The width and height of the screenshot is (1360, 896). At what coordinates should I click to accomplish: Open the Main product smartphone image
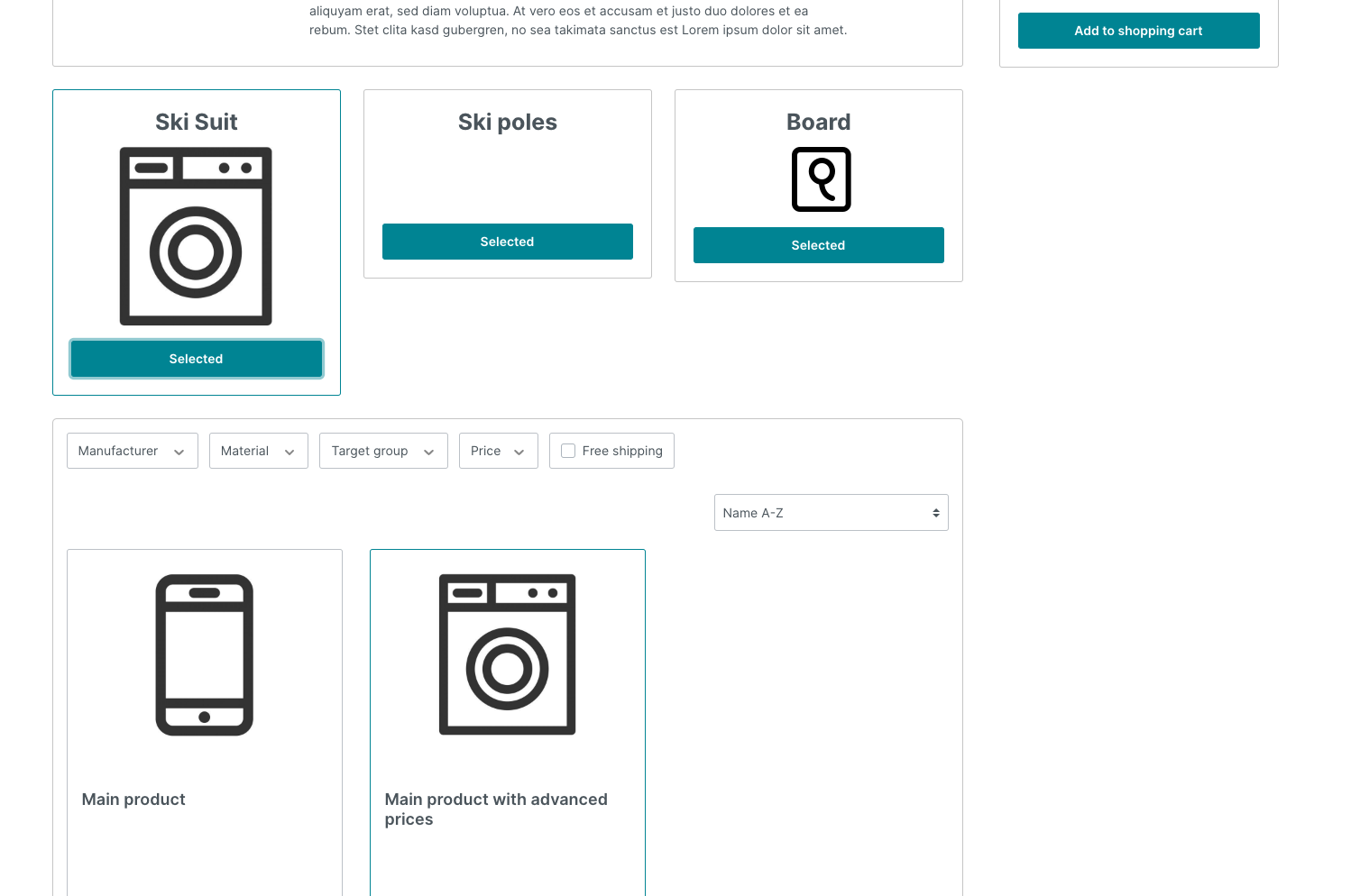coord(205,655)
